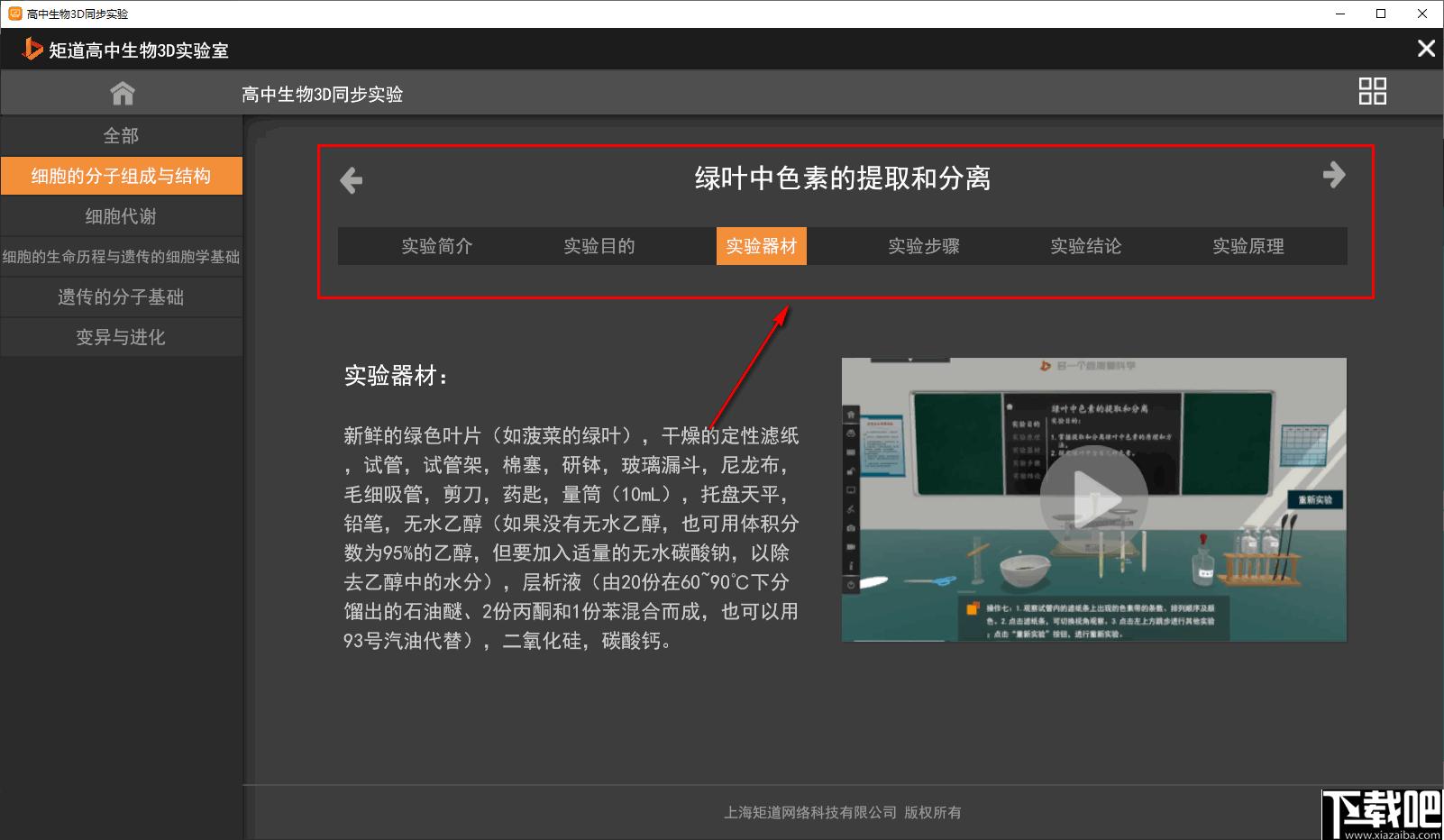Close the lab panel with white X

(1426, 49)
